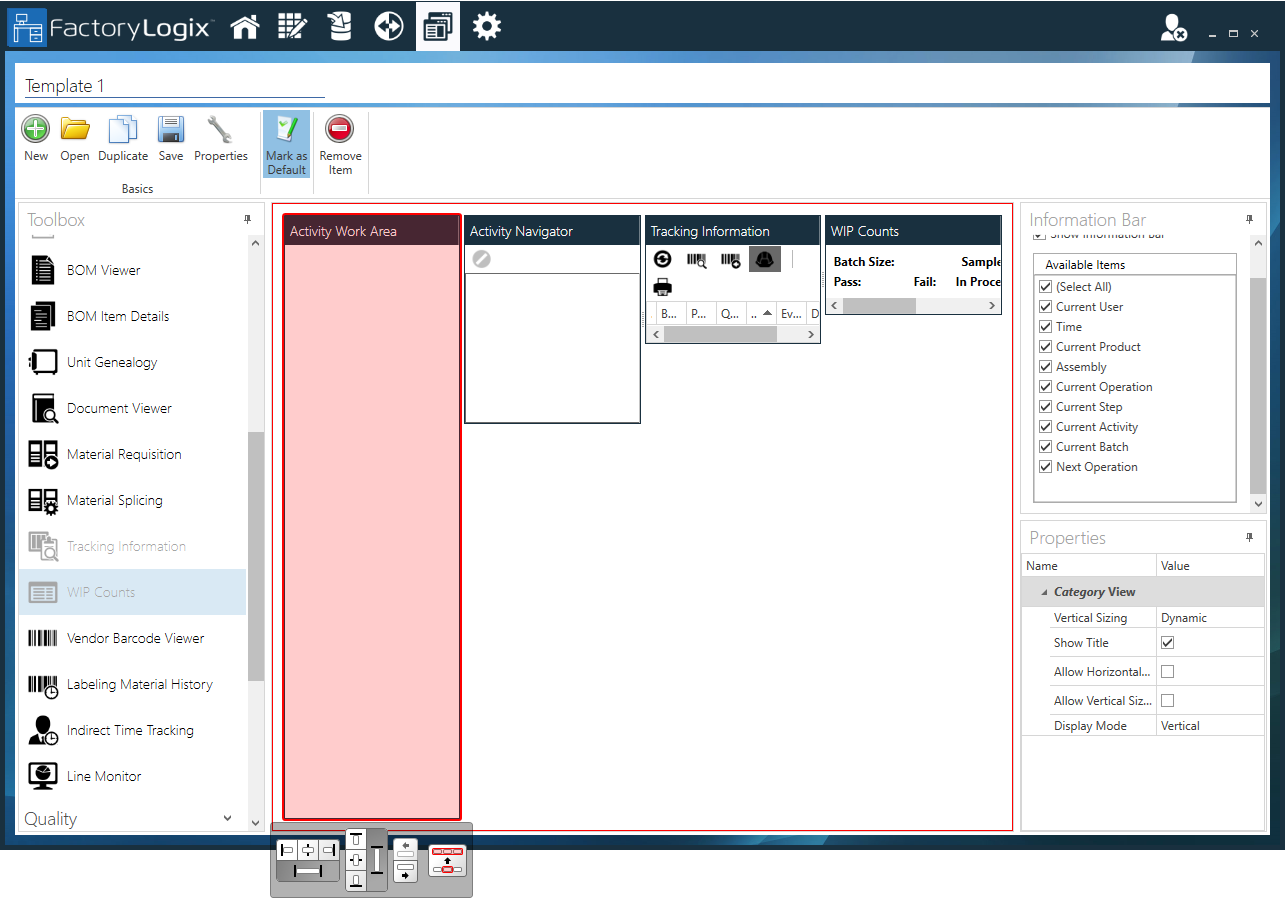Open the Settings gear in the top bar
This screenshot has width=1285, height=915.
tap(487, 26)
